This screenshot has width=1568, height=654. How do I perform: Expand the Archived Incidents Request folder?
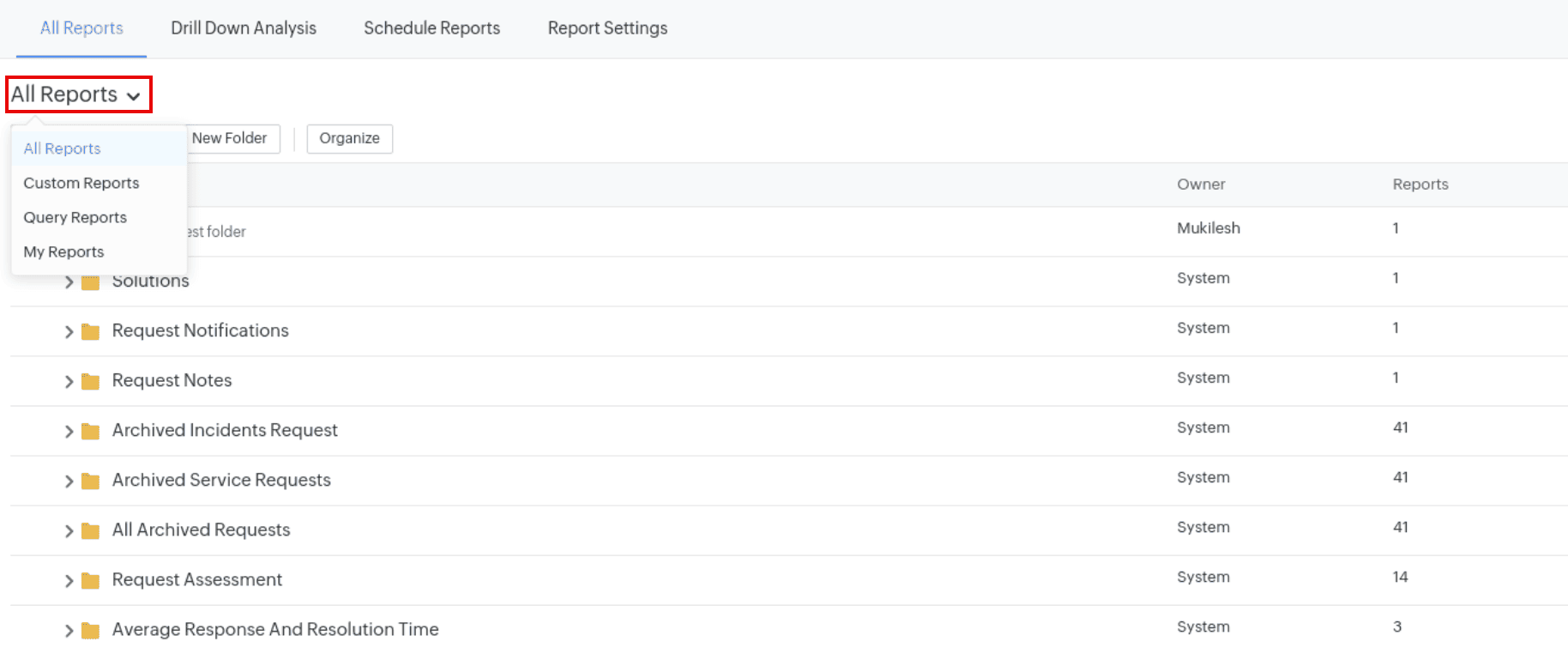69,432
